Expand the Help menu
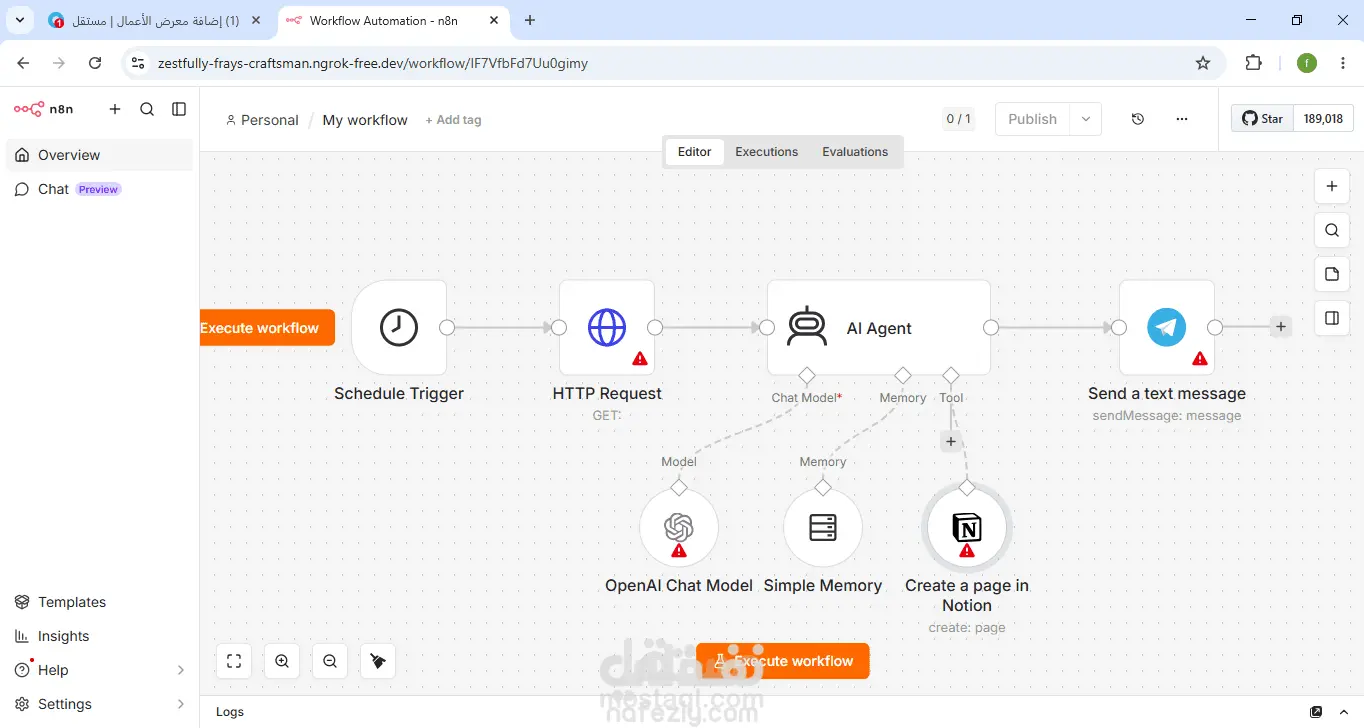The image size is (1364, 728). (x=99, y=670)
